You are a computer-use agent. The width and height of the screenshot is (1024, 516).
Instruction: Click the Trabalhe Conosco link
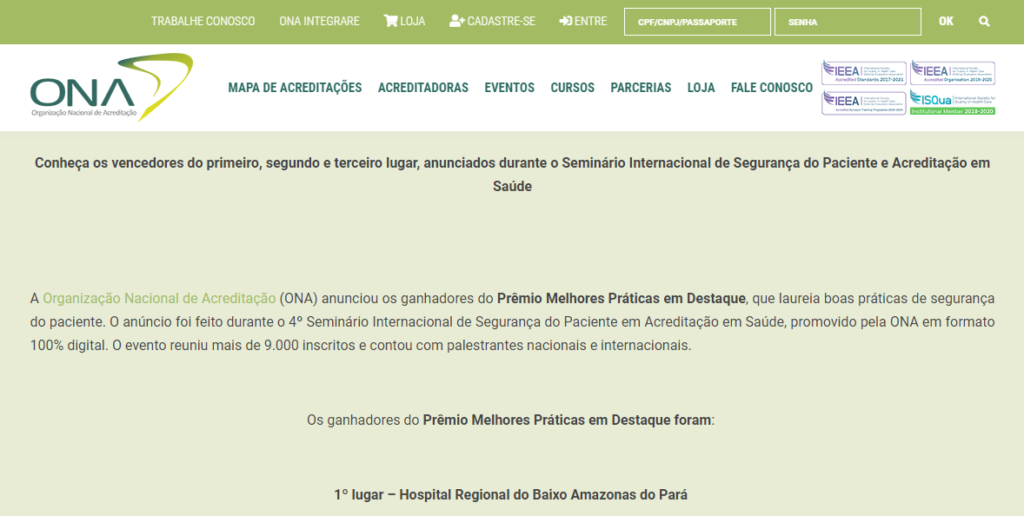point(203,21)
